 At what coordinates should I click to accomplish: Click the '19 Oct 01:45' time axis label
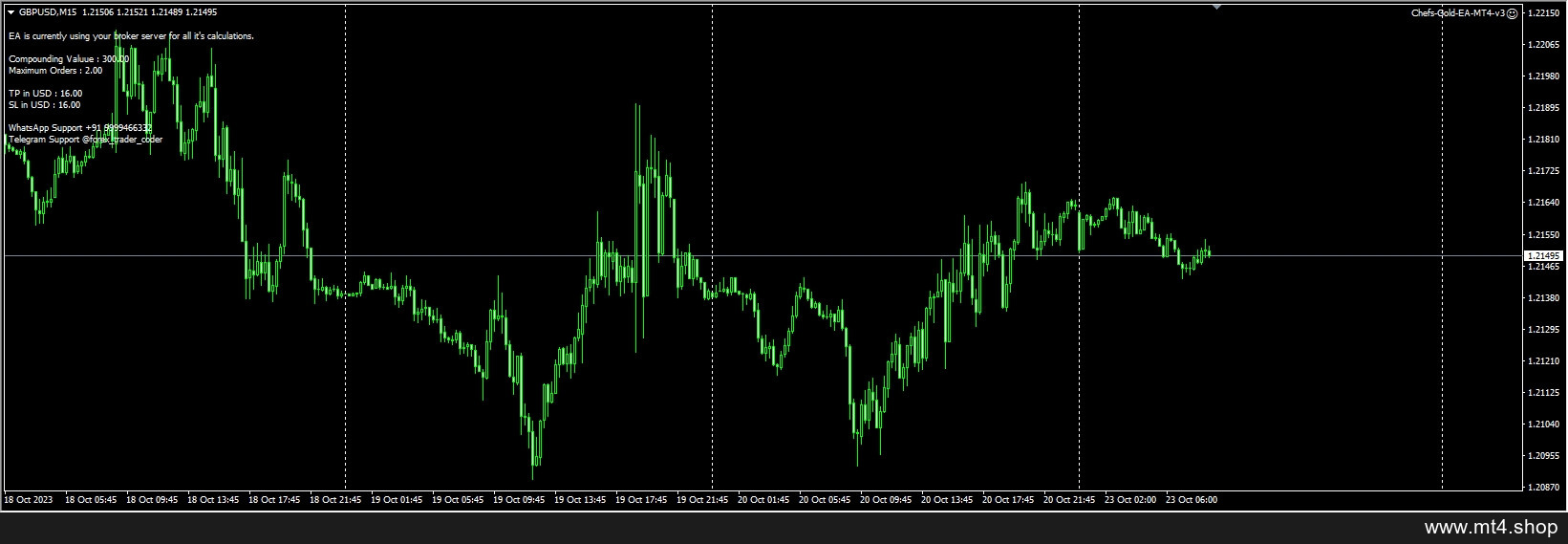click(x=397, y=499)
